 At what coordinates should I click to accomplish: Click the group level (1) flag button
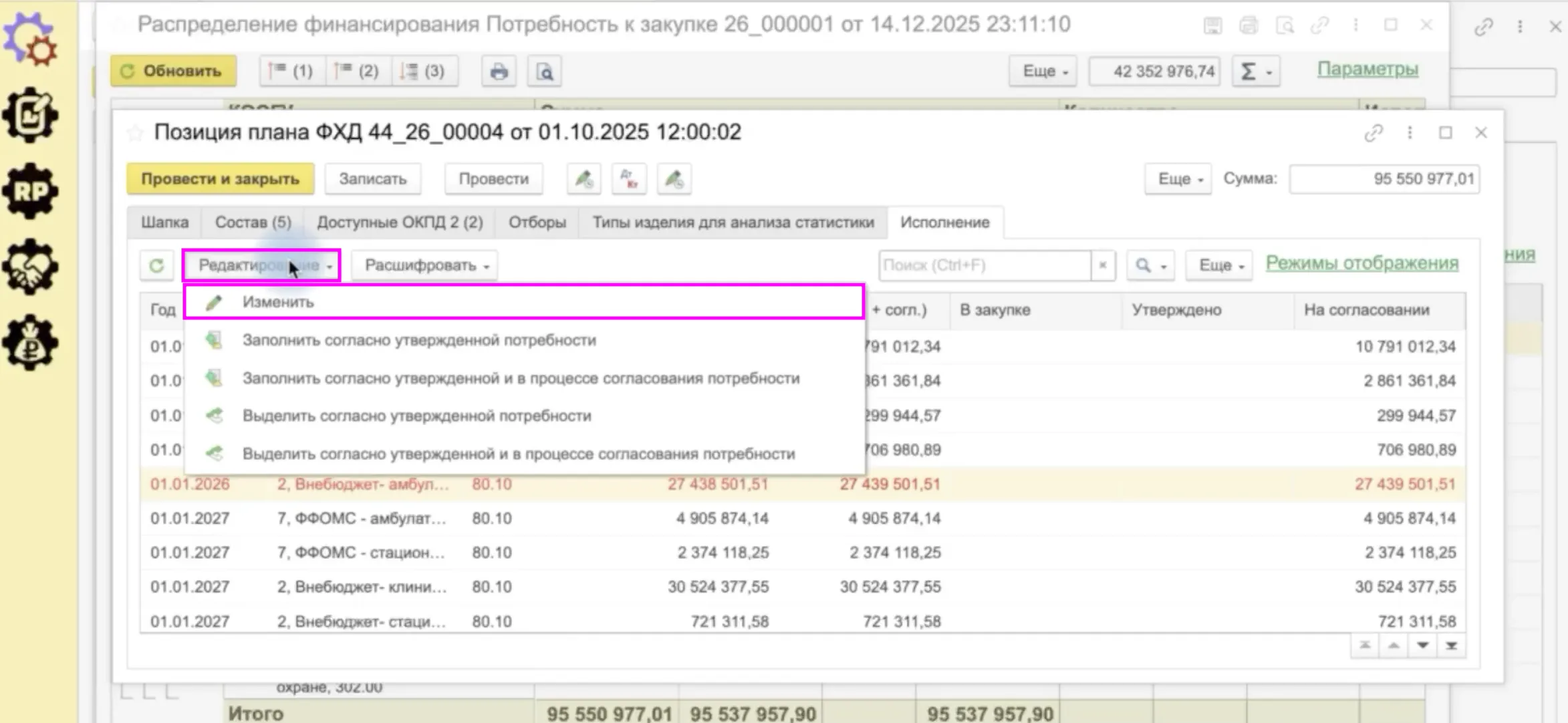click(x=292, y=71)
